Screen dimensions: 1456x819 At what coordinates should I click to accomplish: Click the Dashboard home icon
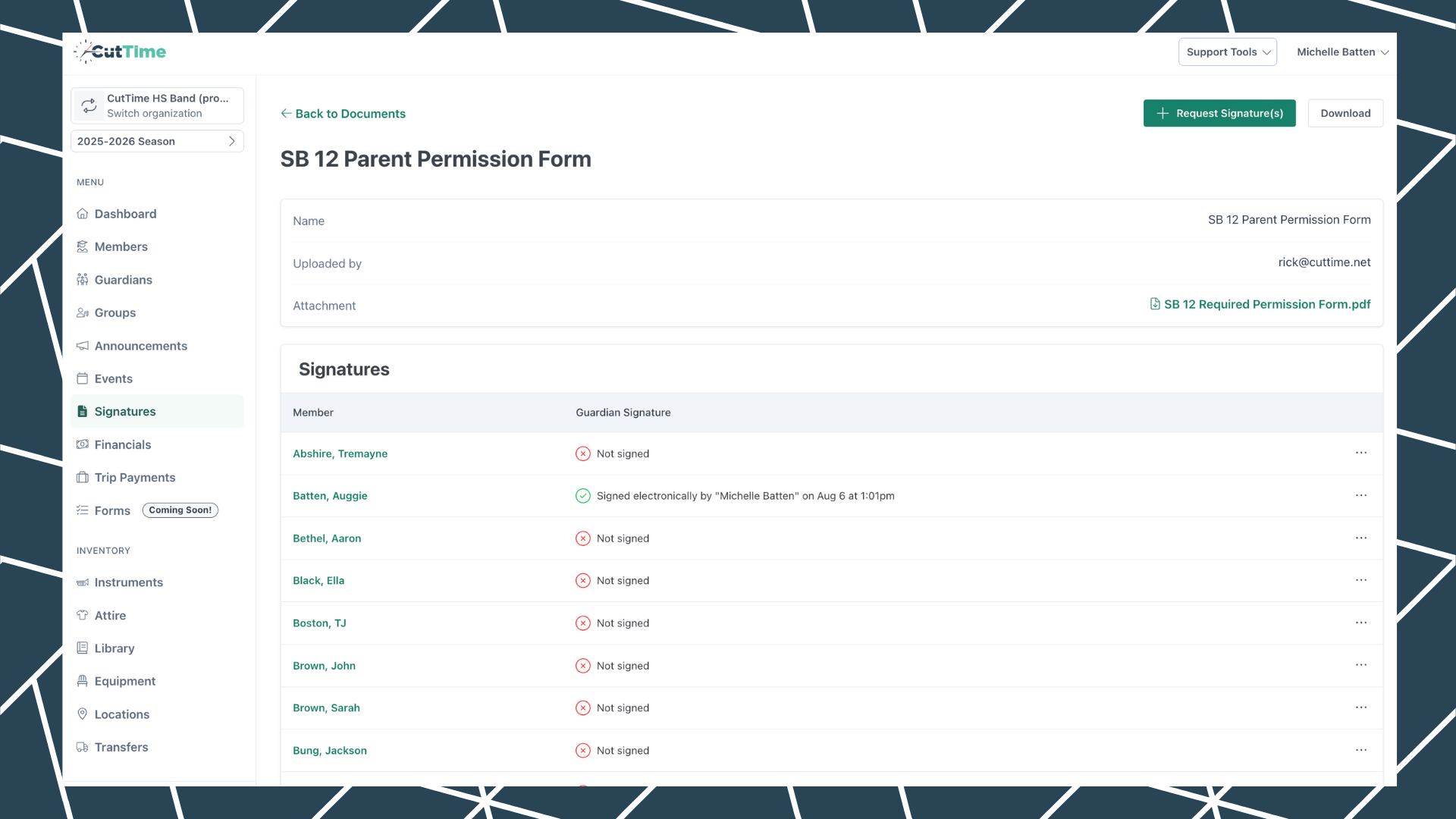pos(83,214)
